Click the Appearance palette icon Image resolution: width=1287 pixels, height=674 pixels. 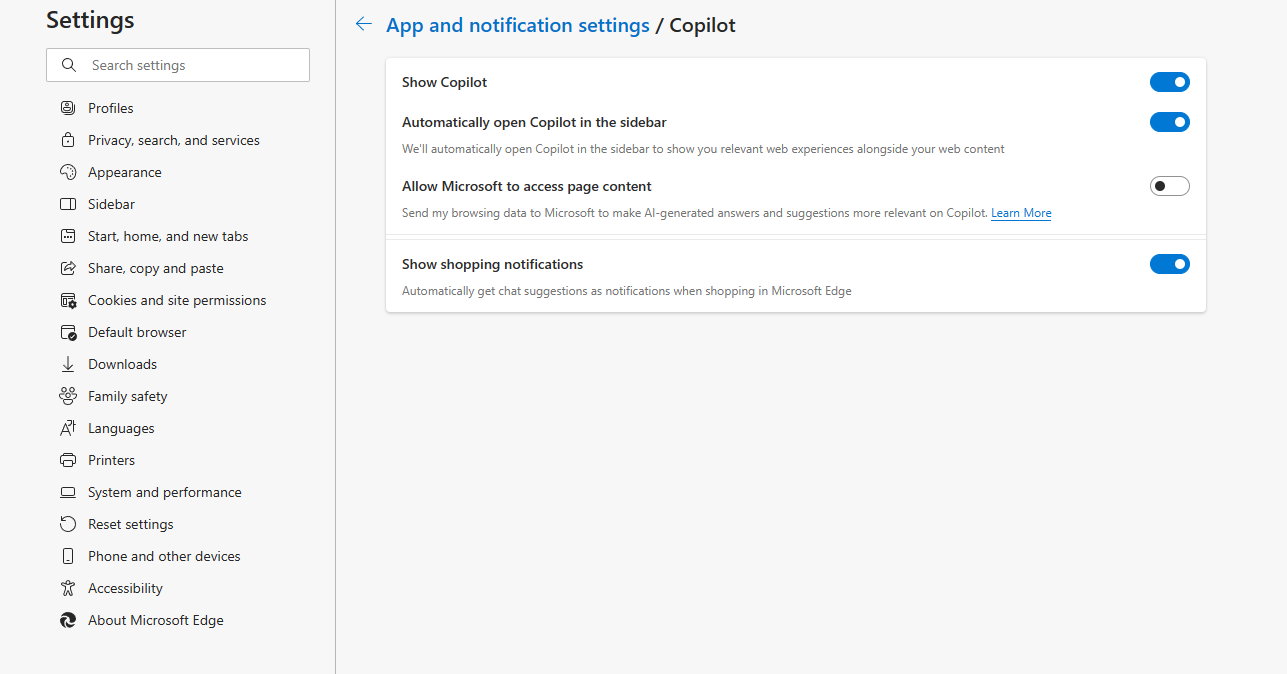68,172
